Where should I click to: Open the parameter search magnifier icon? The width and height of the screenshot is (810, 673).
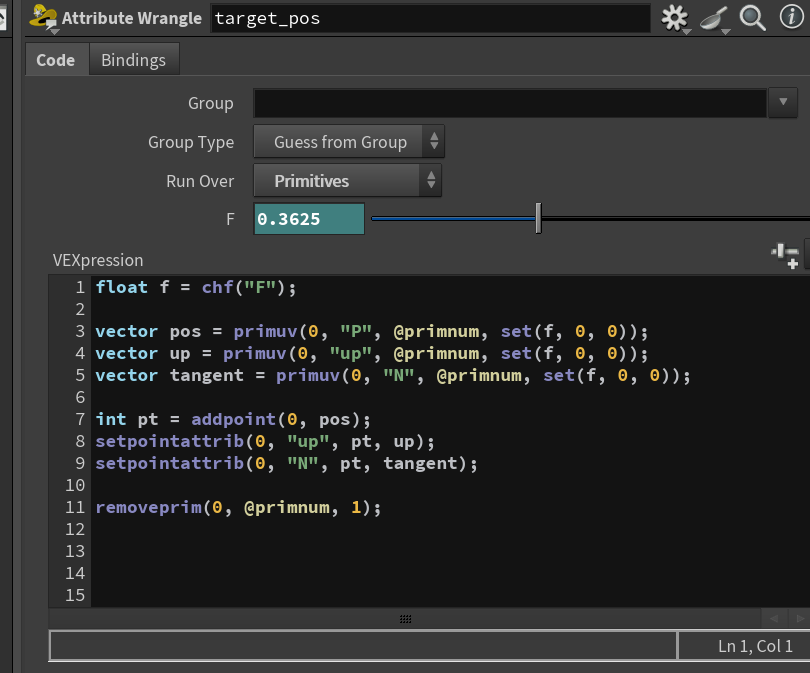[752, 18]
